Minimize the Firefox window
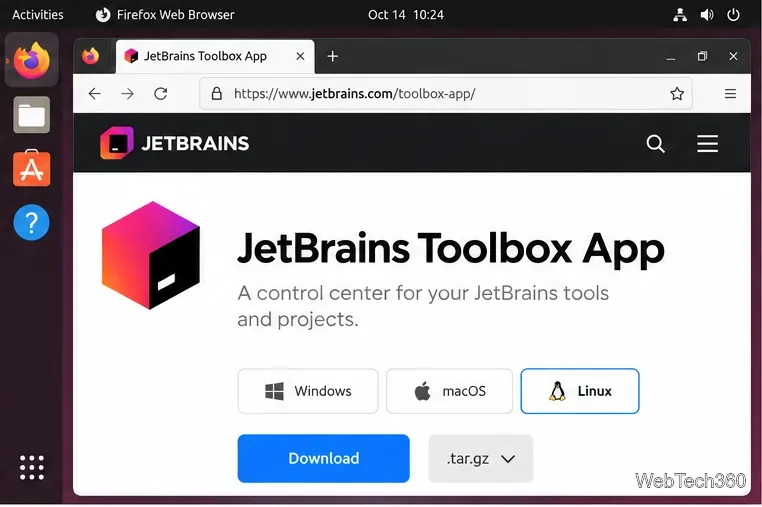 (x=671, y=56)
